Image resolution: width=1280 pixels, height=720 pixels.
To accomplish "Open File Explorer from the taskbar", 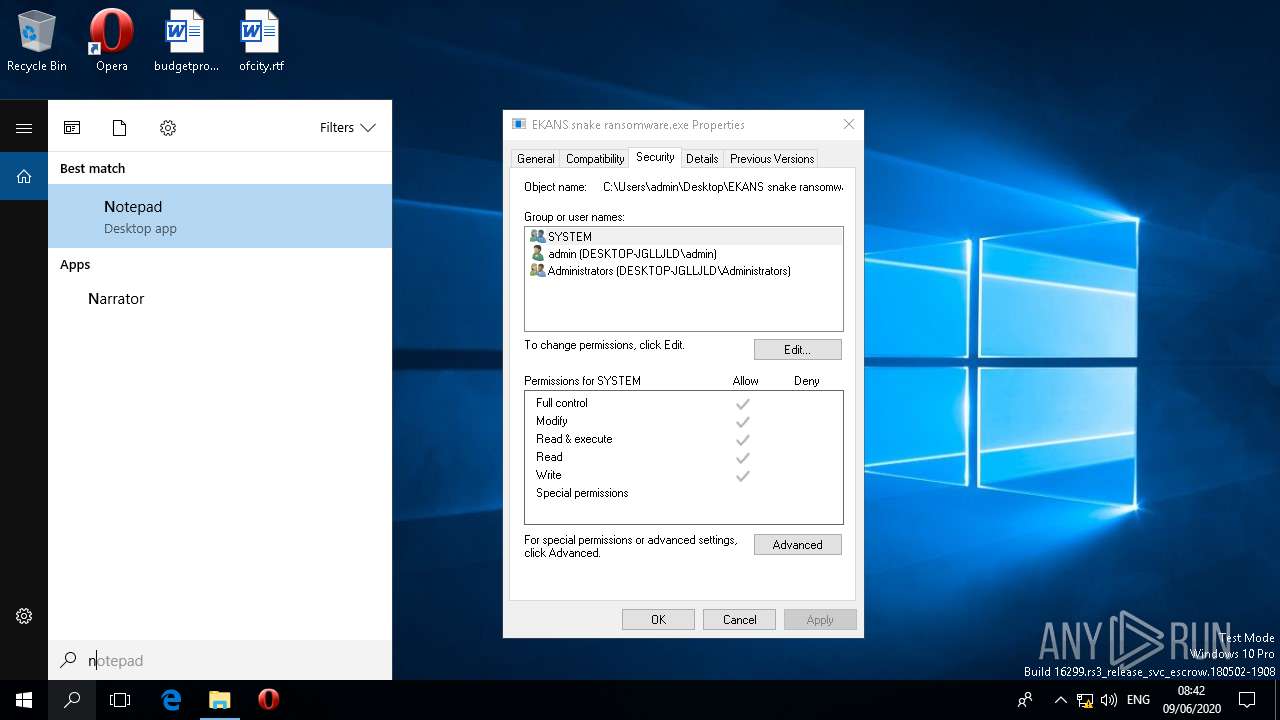I will click(x=220, y=700).
